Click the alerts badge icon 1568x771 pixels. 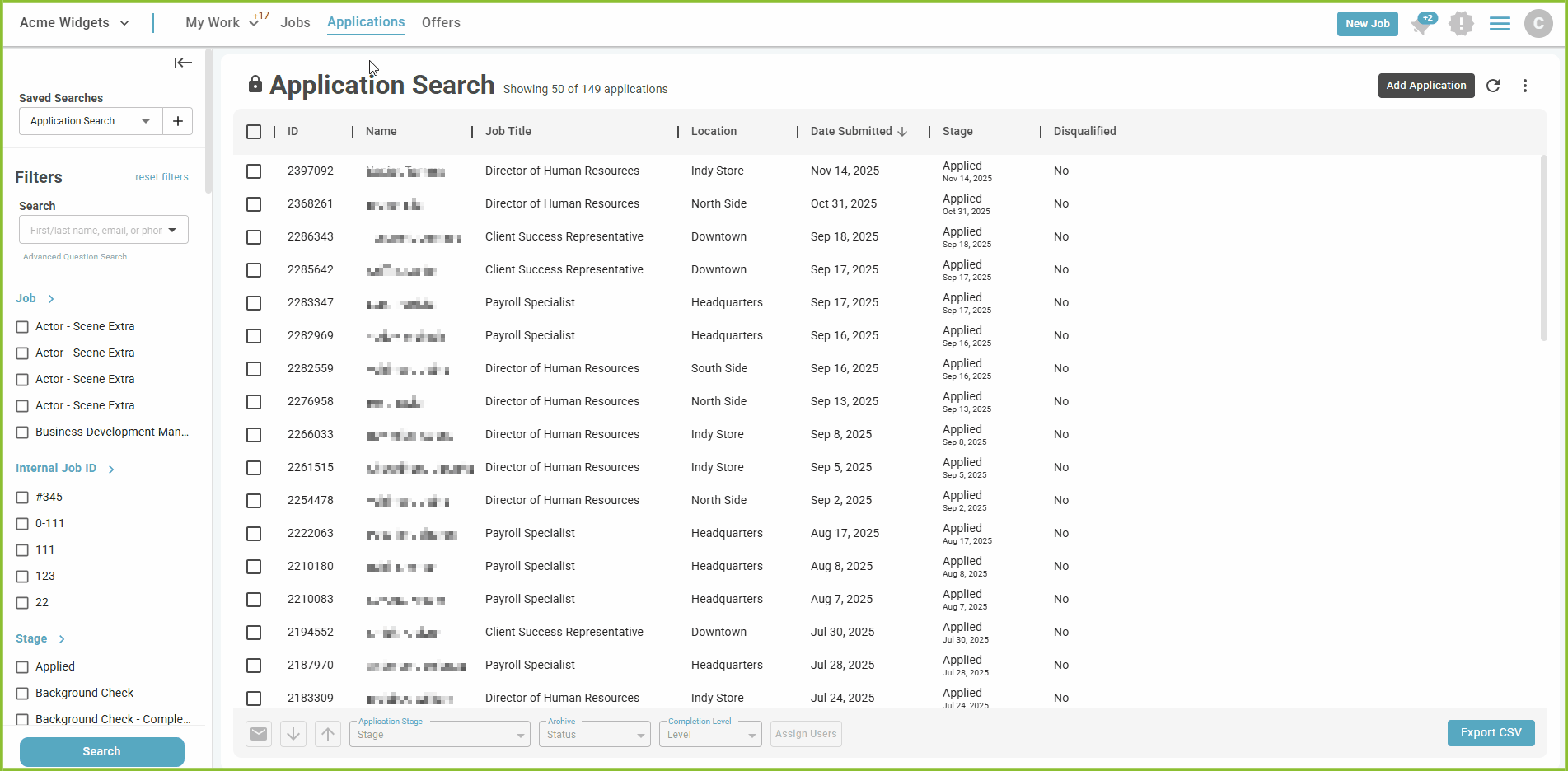pyautogui.click(x=1461, y=24)
